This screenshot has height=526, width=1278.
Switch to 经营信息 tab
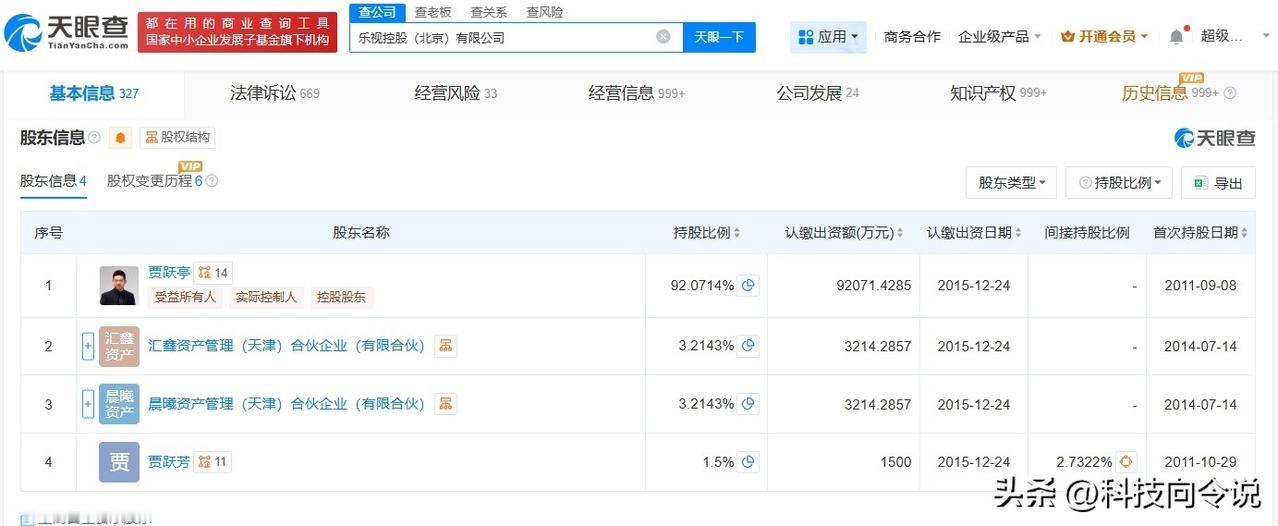pyautogui.click(x=637, y=93)
